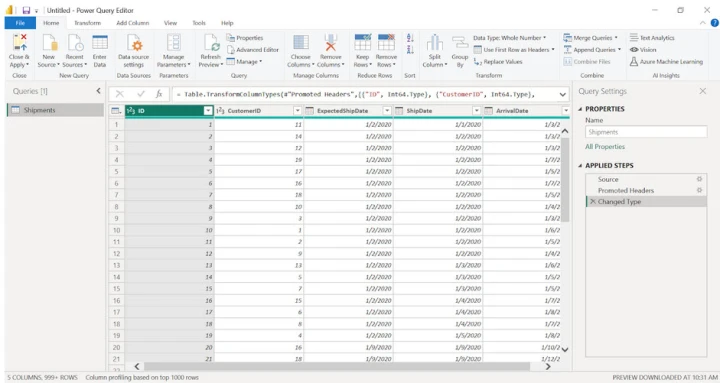Viewport: 720px width, 383px height.
Task: Click the Choose Columns icon
Action: click(301, 42)
